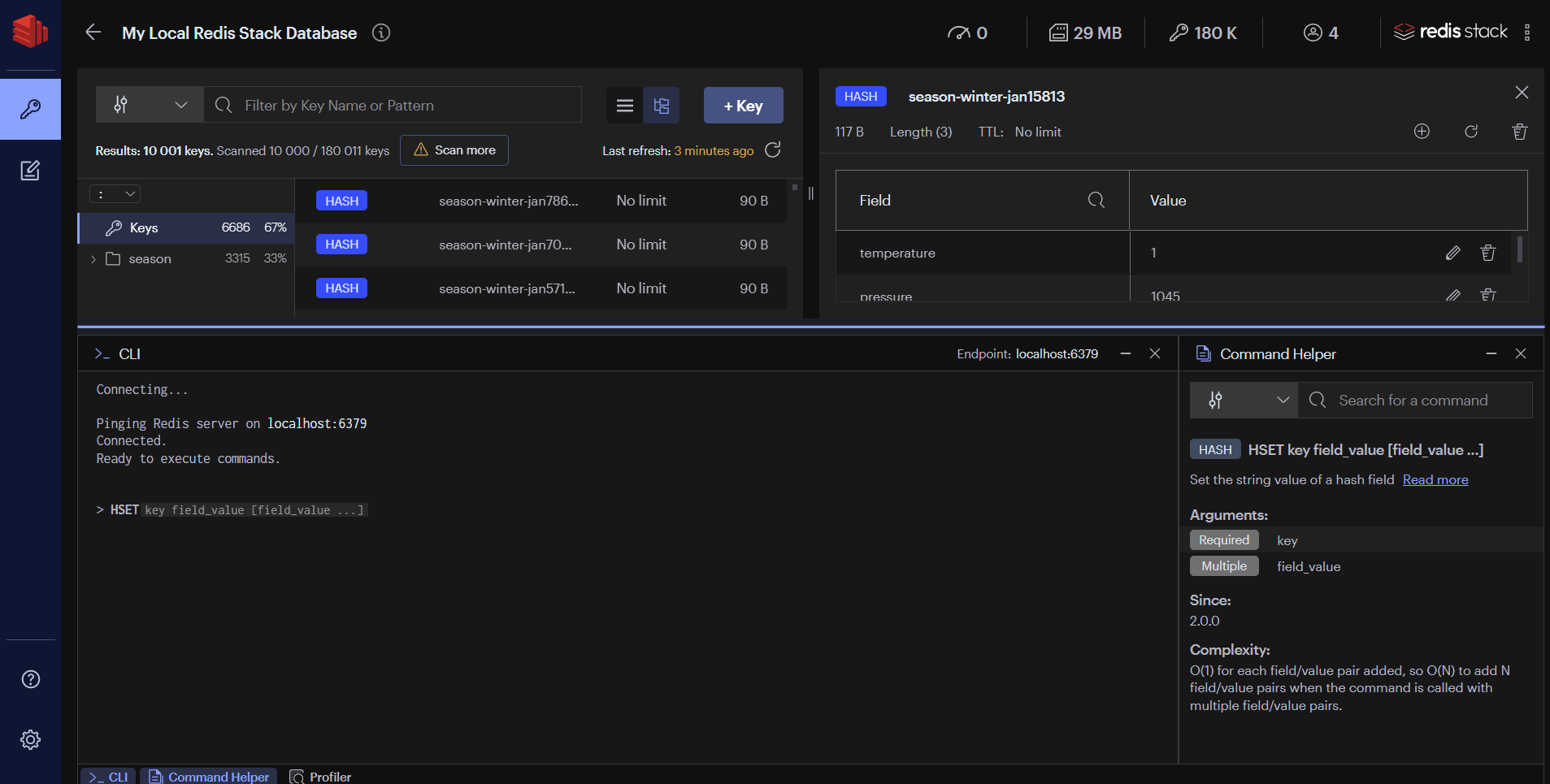The height and width of the screenshot is (784, 1550).
Task: Refresh the season-winter-jan15813 key details
Action: 1470,131
